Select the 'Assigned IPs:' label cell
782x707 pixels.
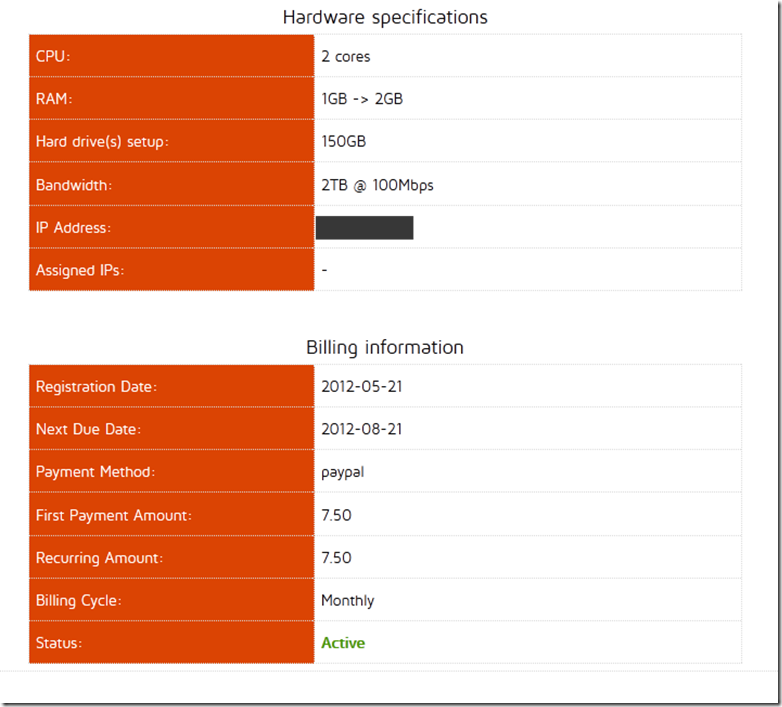172,269
